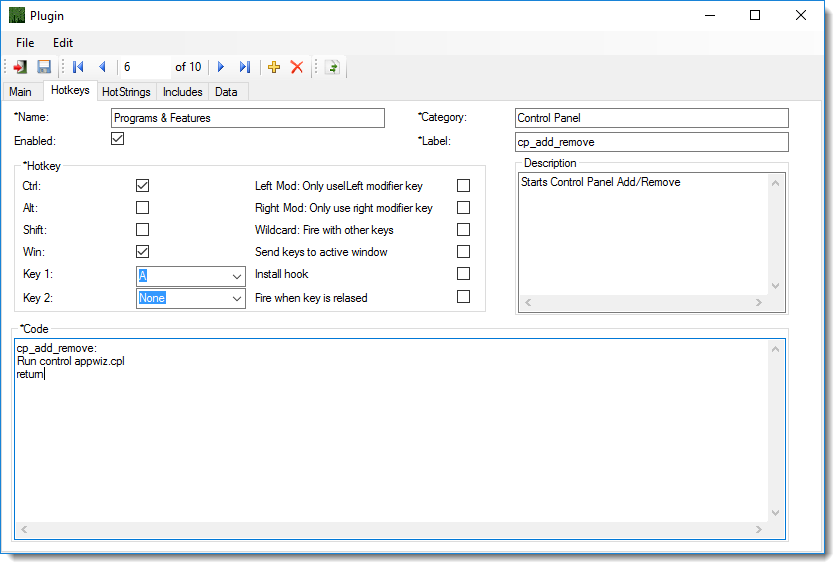Check the Install hook option
This screenshot has height=569, width=840.
tap(463, 274)
